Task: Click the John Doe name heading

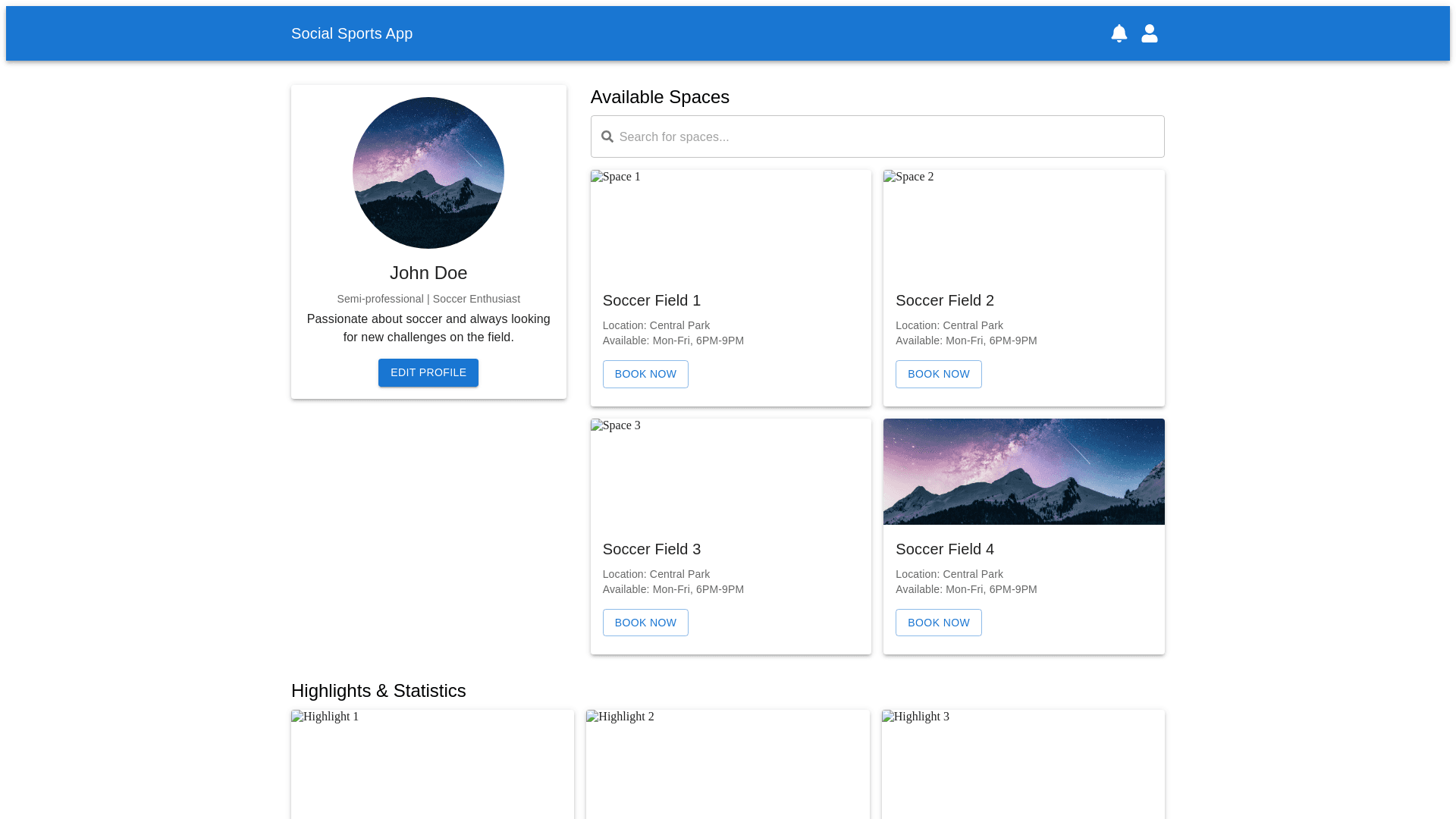Action: [x=428, y=273]
